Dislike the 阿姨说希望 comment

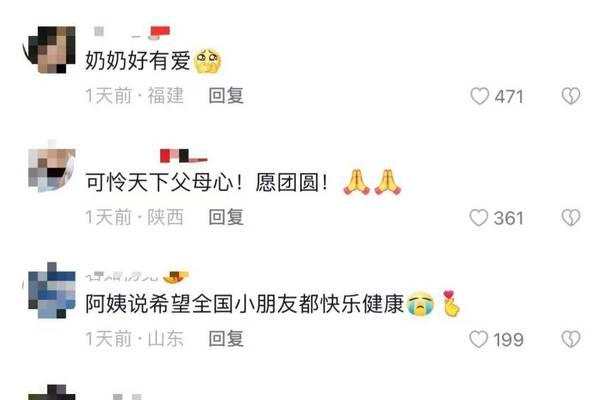(571, 339)
